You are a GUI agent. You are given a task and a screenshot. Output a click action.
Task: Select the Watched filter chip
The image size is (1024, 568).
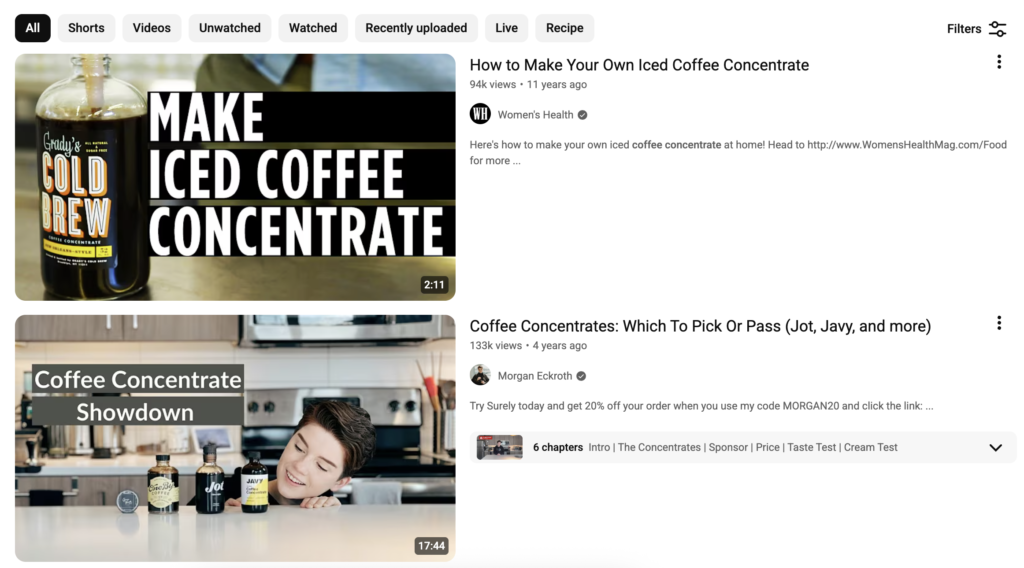pos(313,28)
